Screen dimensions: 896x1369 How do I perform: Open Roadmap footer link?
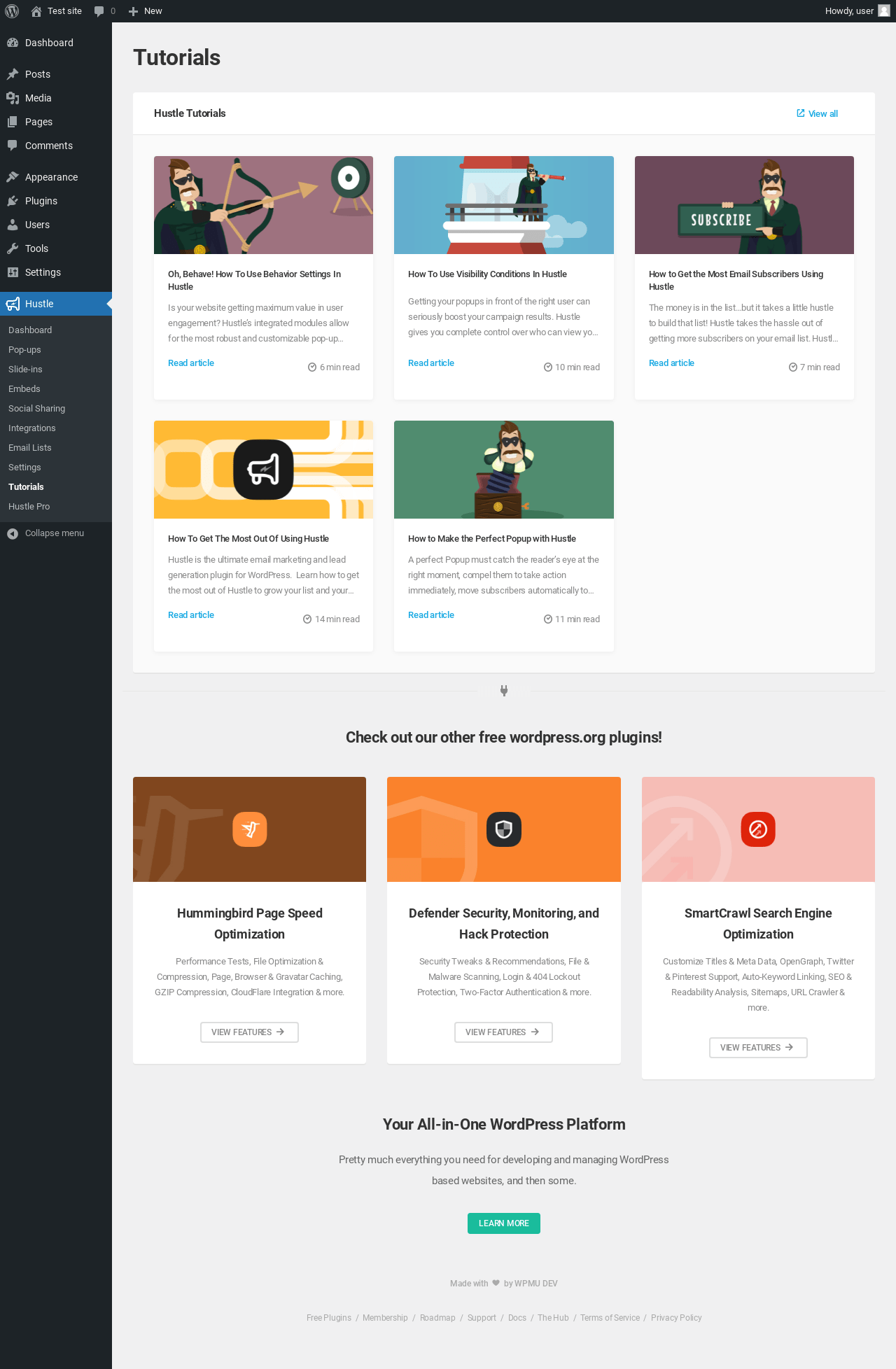point(437,1318)
